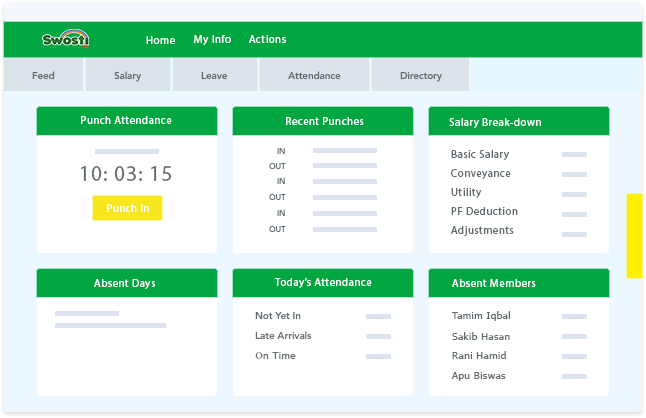Select absent member Sakib Hasan
646x418 pixels.
point(519,336)
